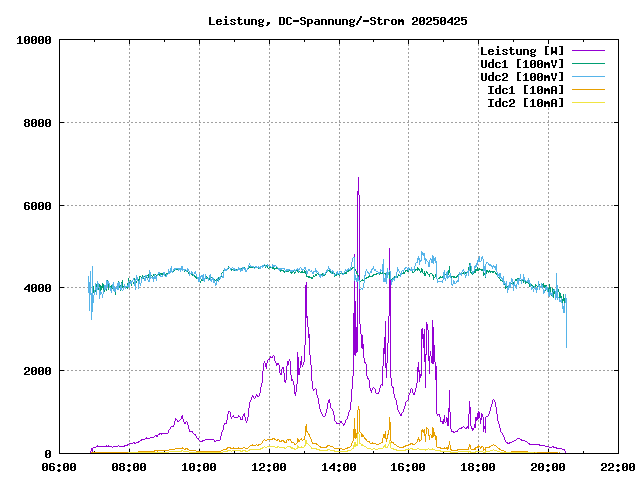This screenshot has height=480, width=640.
Task: Toggle the 'Idc2 [10mA]' legend entry
Action: coord(525,103)
